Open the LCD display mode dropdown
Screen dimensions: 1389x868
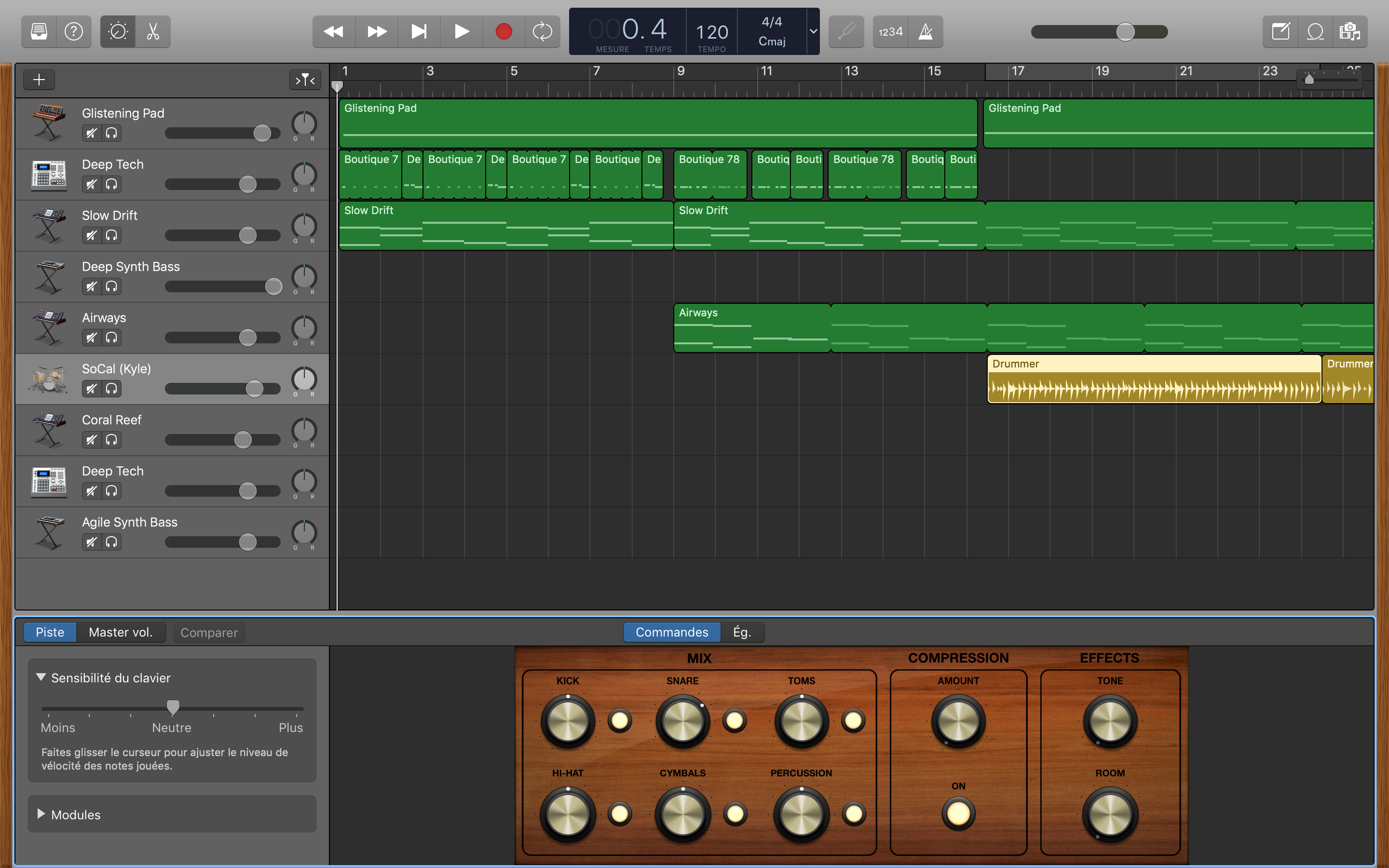pos(813,31)
